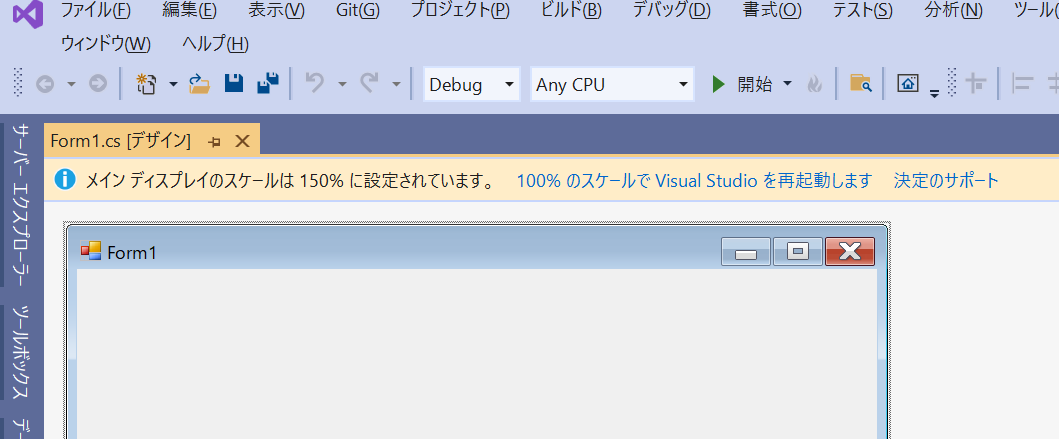This screenshot has width=1059, height=439.
Task: Open the Any CPU platform dropdown
Action: tap(613, 84)
